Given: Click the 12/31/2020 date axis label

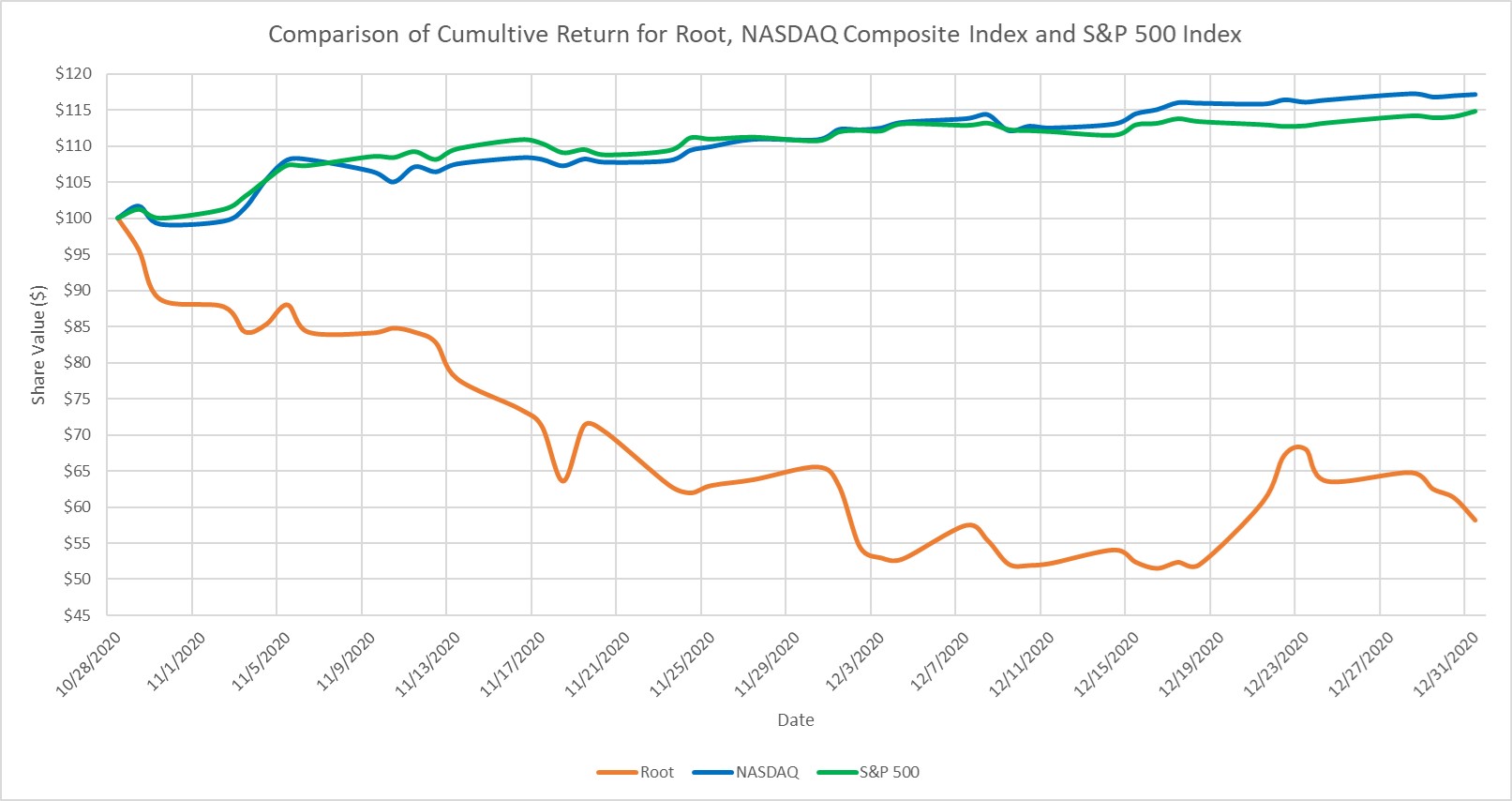Looking at the screenshot, I should [1446, 663].
